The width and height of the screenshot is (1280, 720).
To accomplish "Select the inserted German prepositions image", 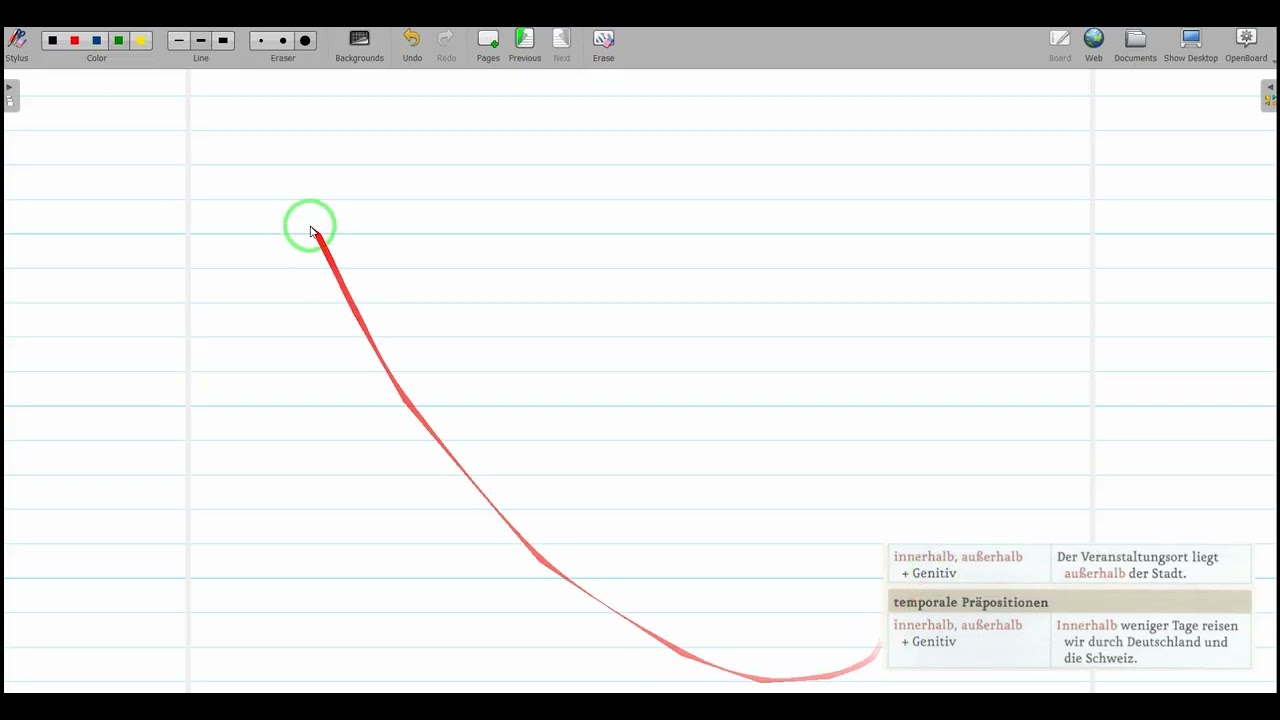I will pyautogui.click(x=1069, y=606).
